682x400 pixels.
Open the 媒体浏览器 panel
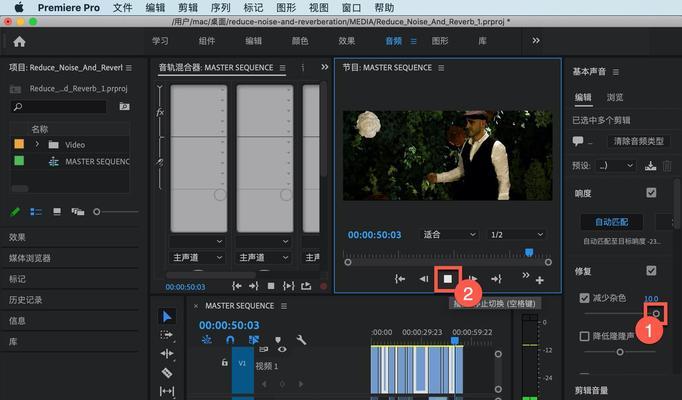[x=30, y=258]
